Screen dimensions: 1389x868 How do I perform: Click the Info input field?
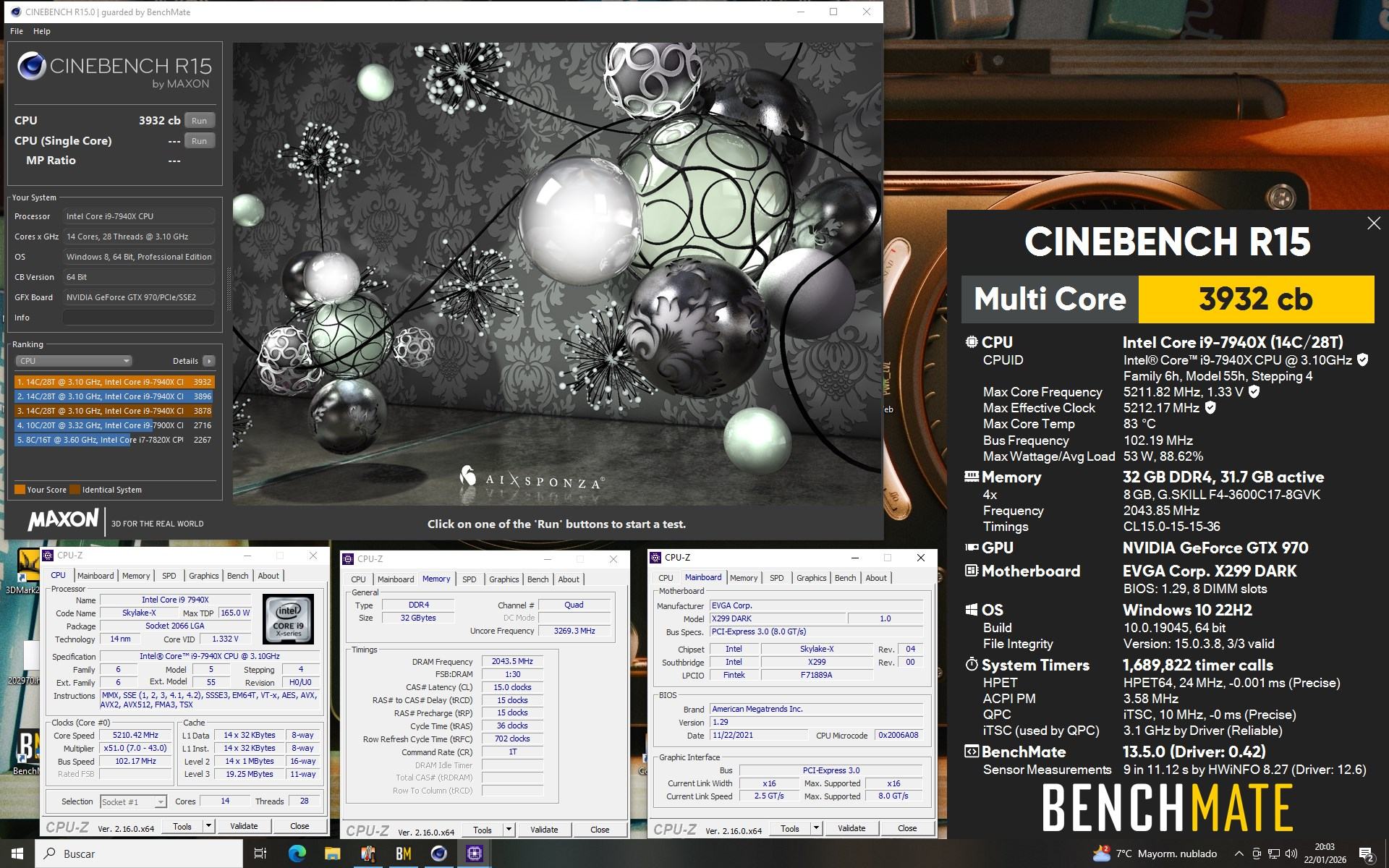point(139,318)
